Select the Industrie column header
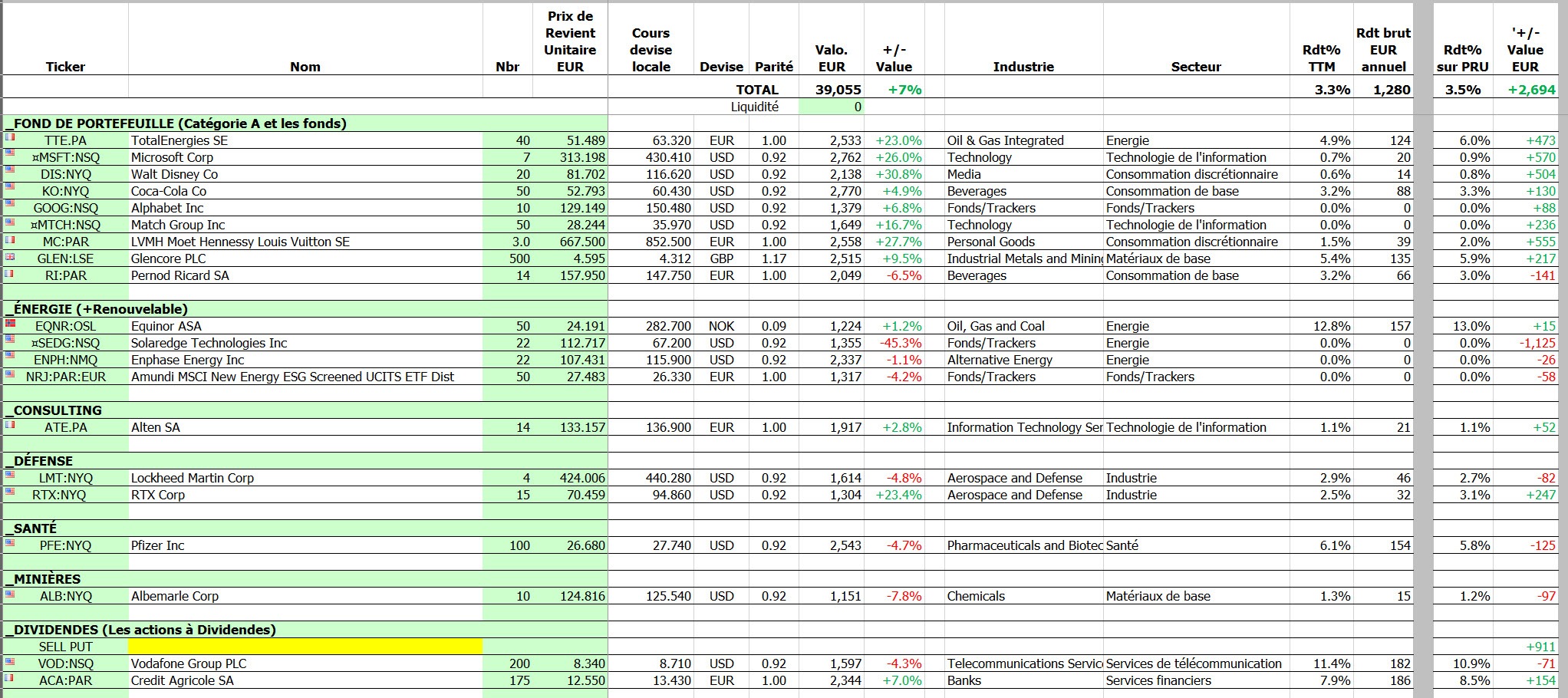1568x698 pixels. pos(1023,67)
